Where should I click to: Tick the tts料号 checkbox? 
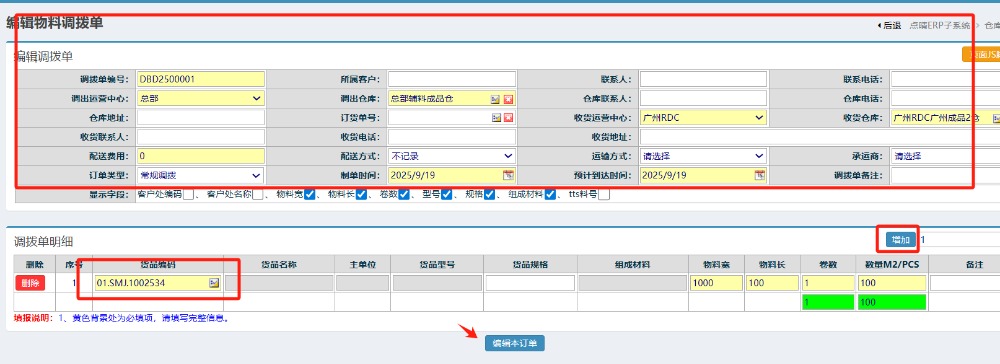603,194
